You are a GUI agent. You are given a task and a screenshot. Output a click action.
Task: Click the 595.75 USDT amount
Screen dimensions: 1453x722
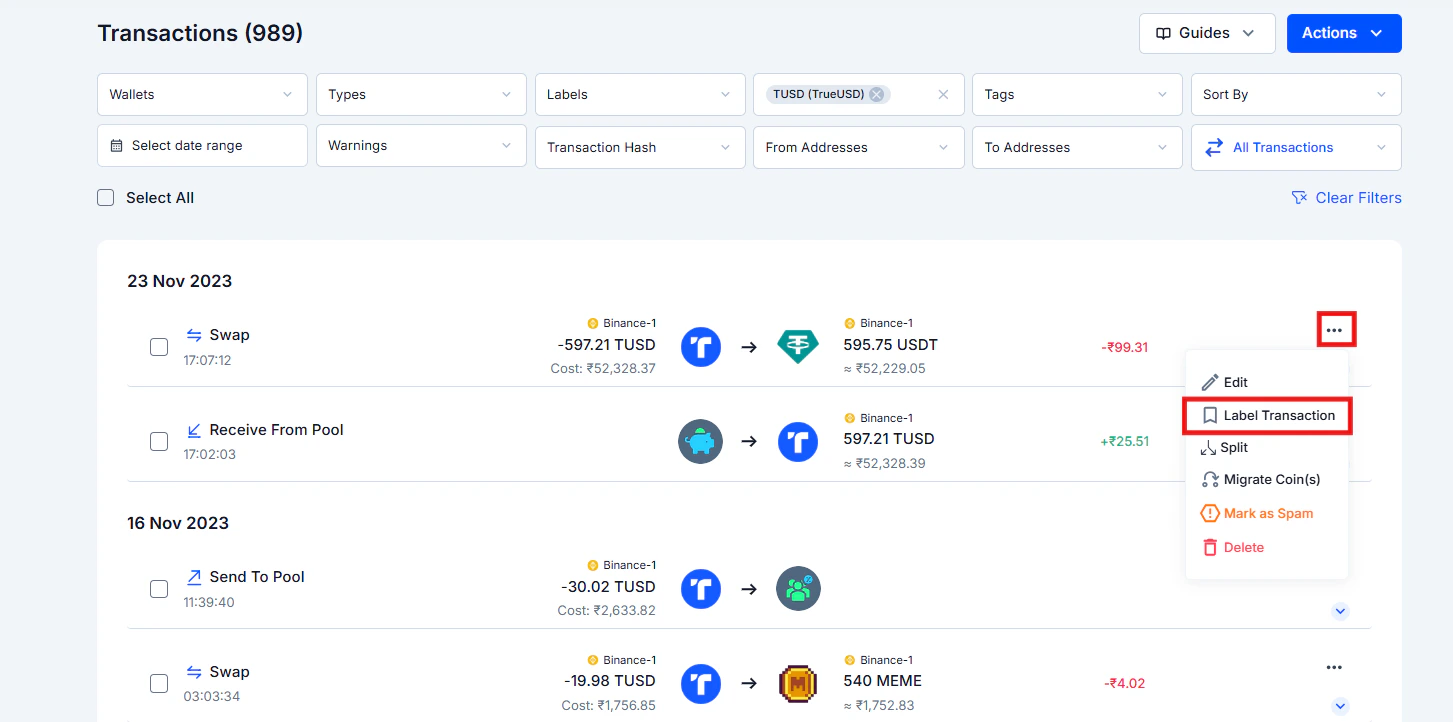[x=891, y=345]
